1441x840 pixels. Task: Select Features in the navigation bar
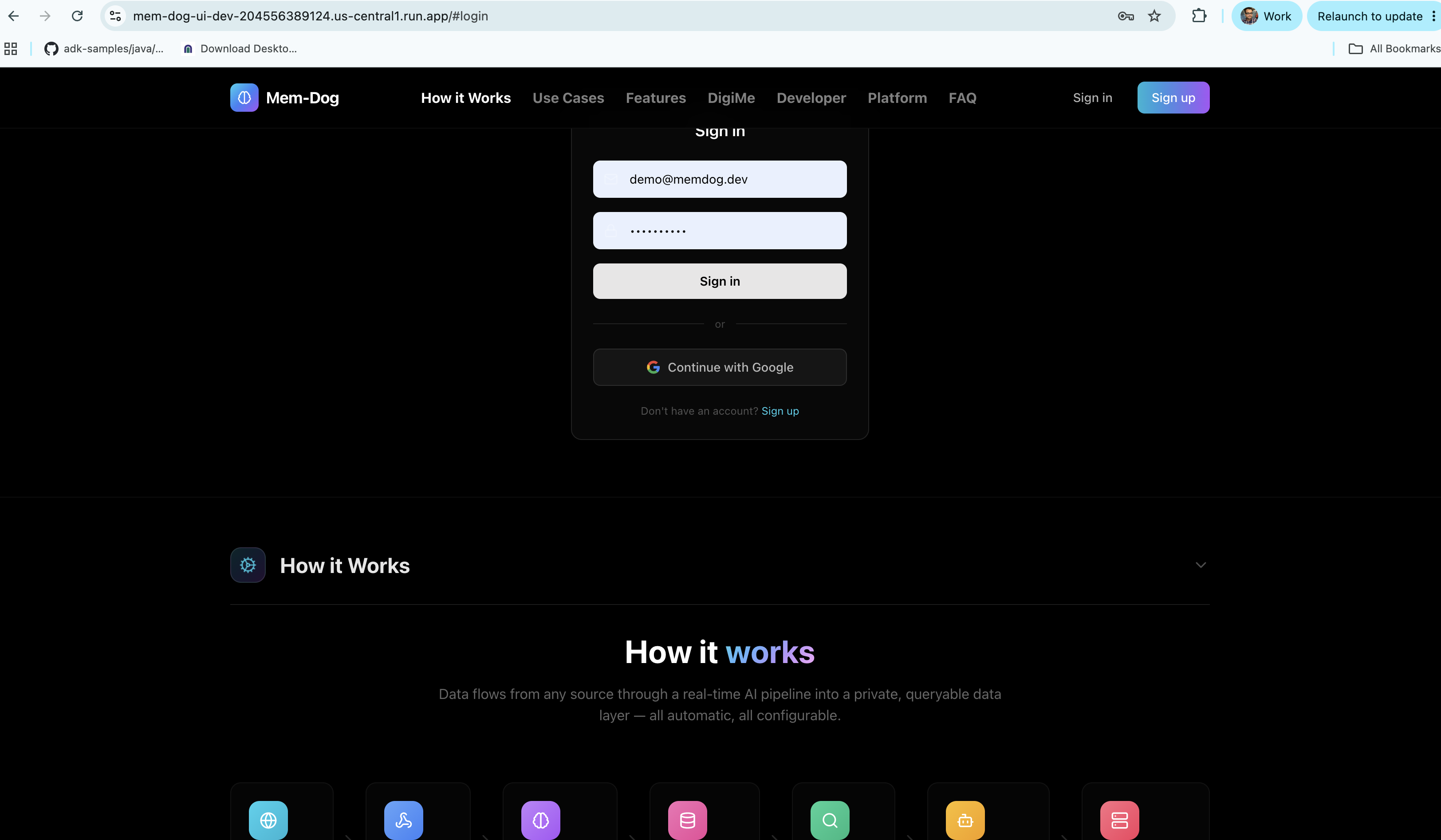tap(656, 98)
